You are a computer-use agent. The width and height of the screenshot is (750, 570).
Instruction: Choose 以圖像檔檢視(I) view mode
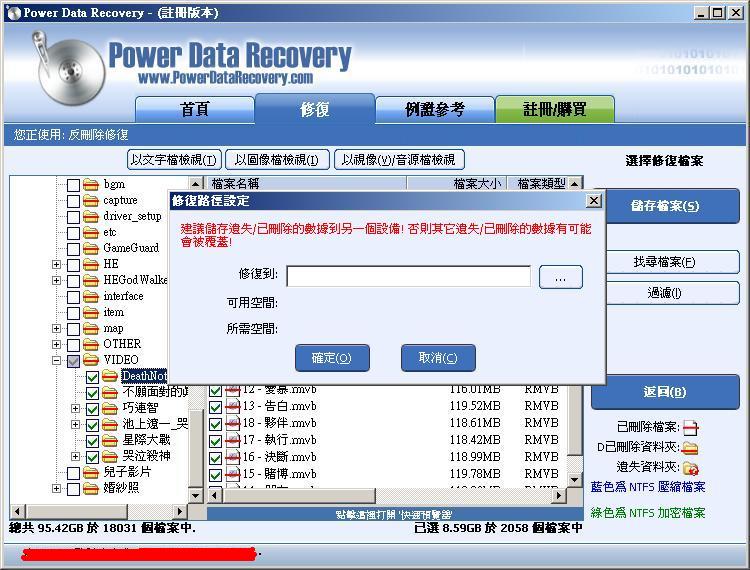pyautogui.click(x=277, y=160)
